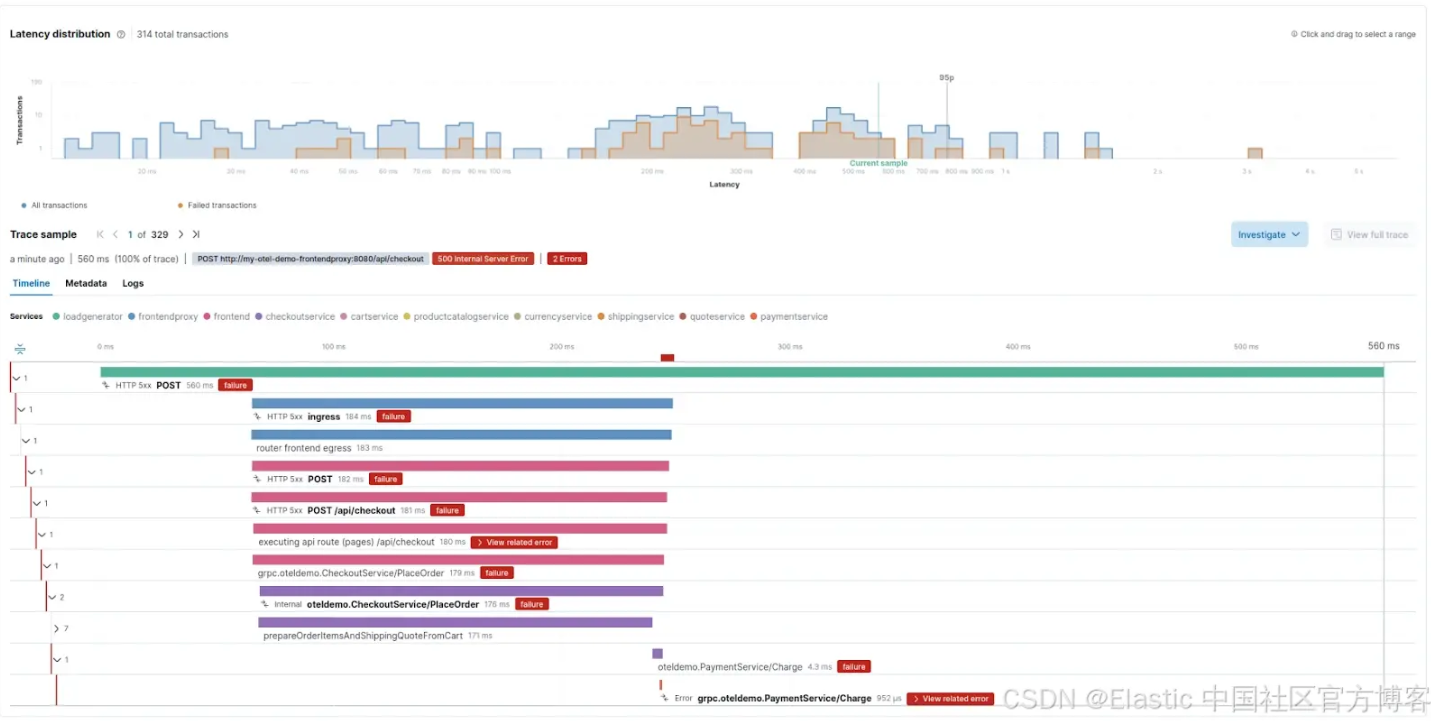
Task: Open the Investigate dropdown
Action: [x=1269, y=235]
